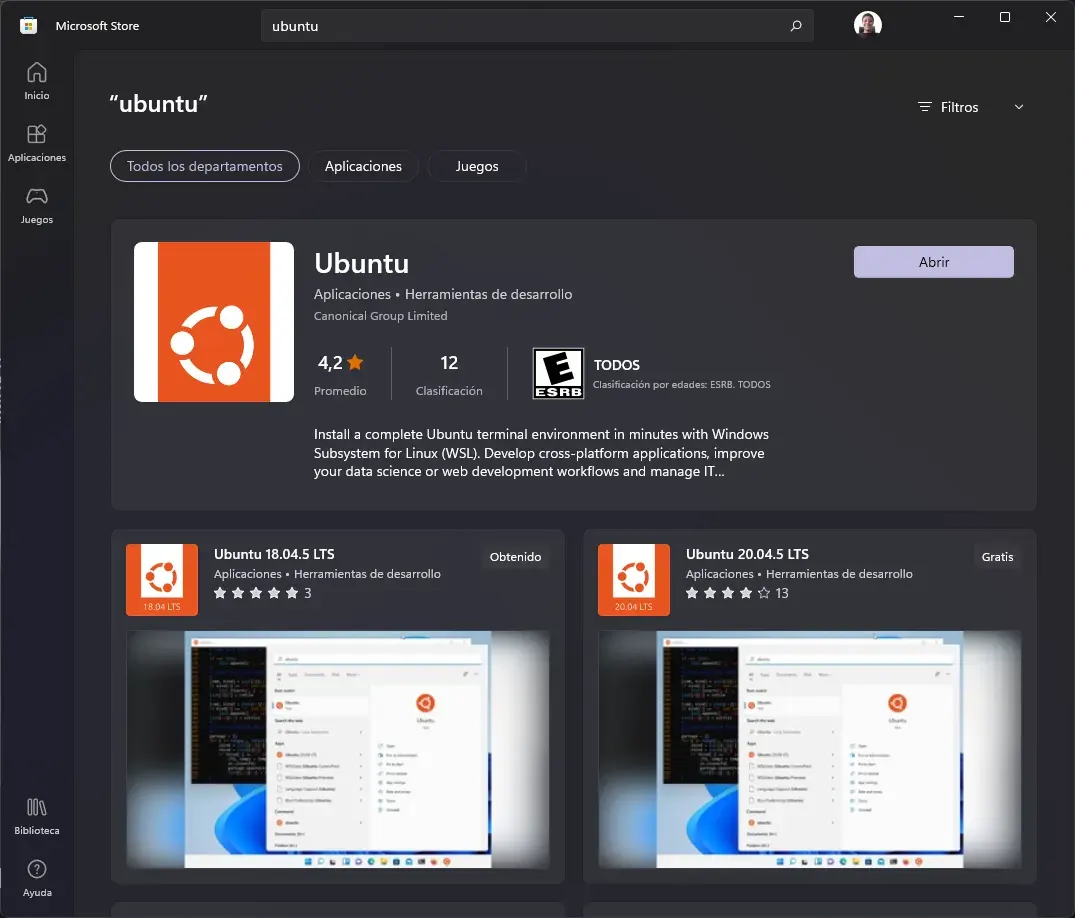The width and height of the screenshot is (1075, 918).
Task: Click the TODOS age rating label
Action: coord(616,365)
